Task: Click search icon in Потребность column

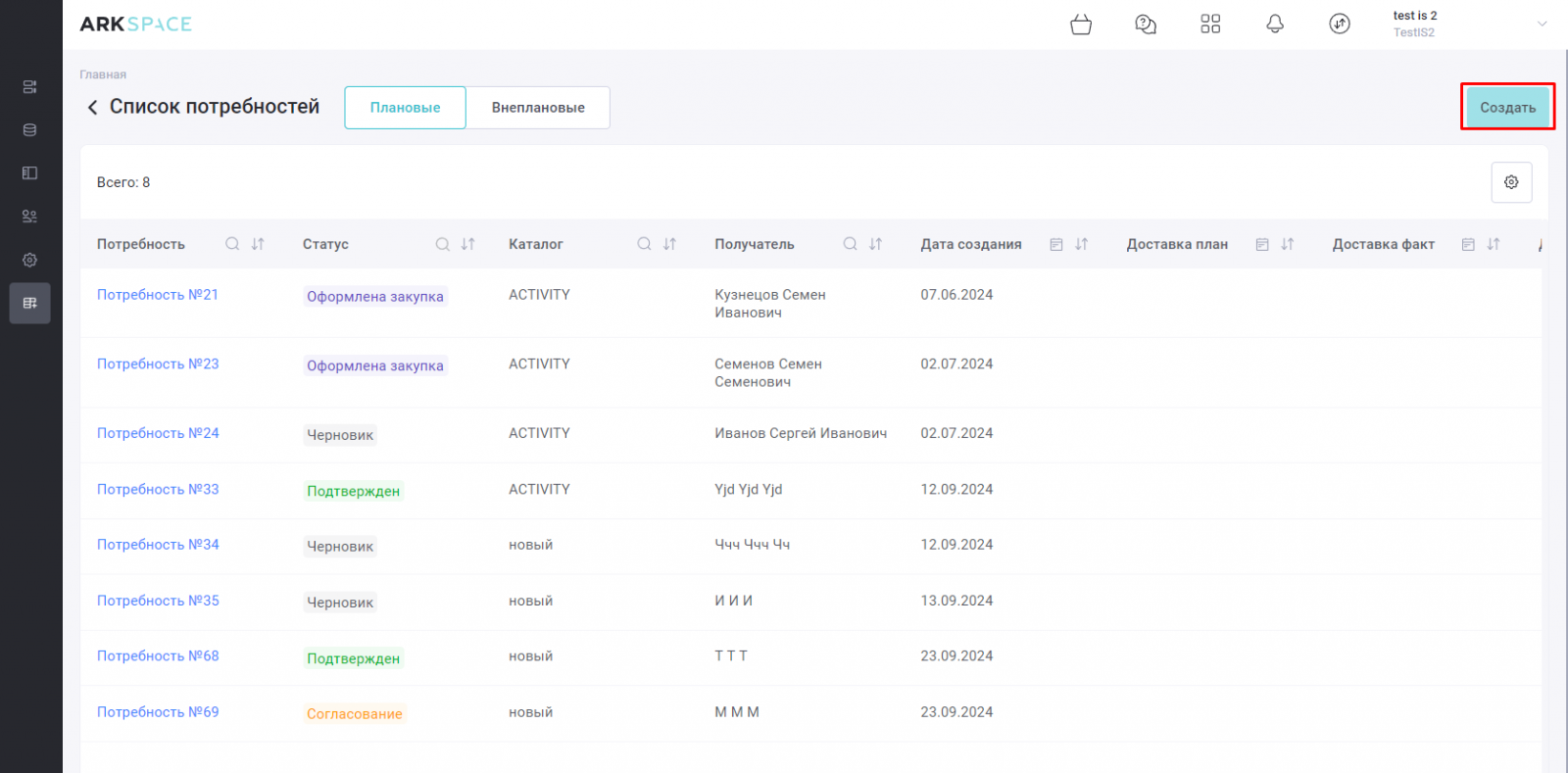Action: [232, 244]
